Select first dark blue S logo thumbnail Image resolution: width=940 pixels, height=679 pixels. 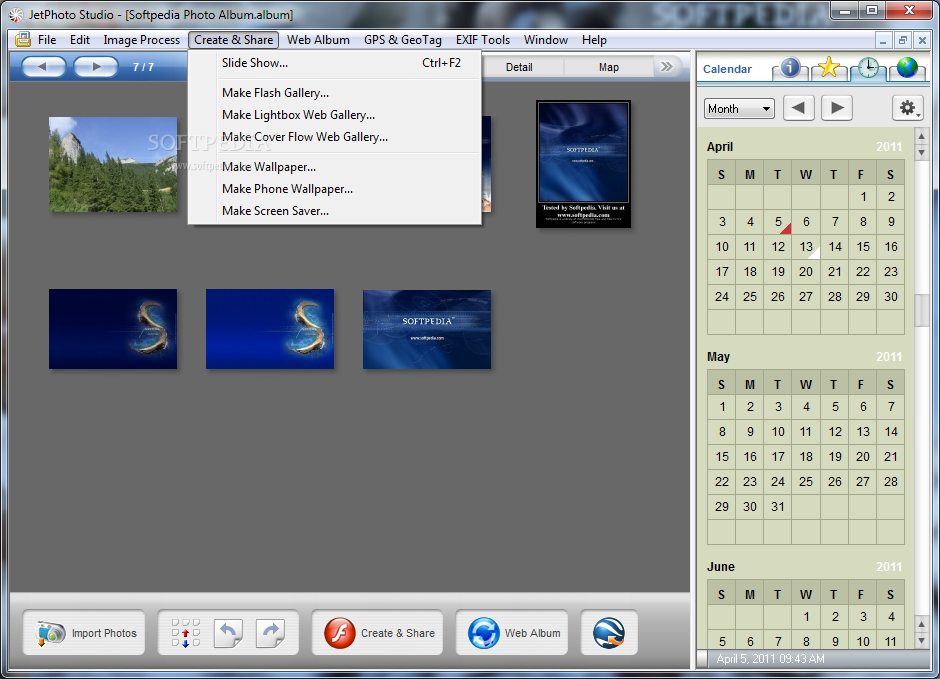(113, 328)
